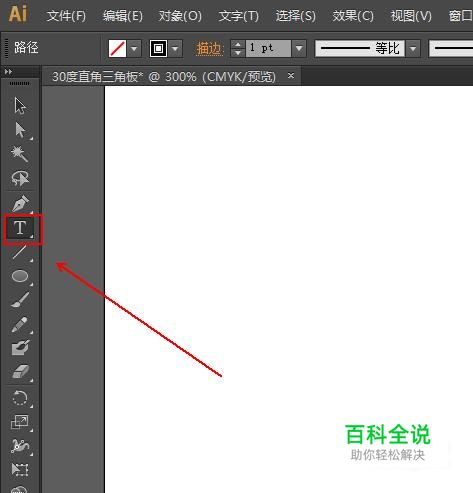
Task: Click the 描边 stroke panel link
Action: click(209, 49)
